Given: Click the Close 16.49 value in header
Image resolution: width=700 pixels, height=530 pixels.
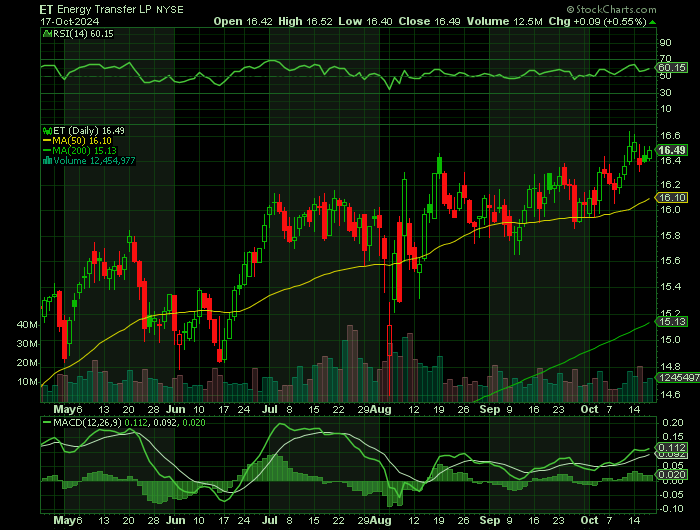Looking at the screenshot, I should [429, 21].
